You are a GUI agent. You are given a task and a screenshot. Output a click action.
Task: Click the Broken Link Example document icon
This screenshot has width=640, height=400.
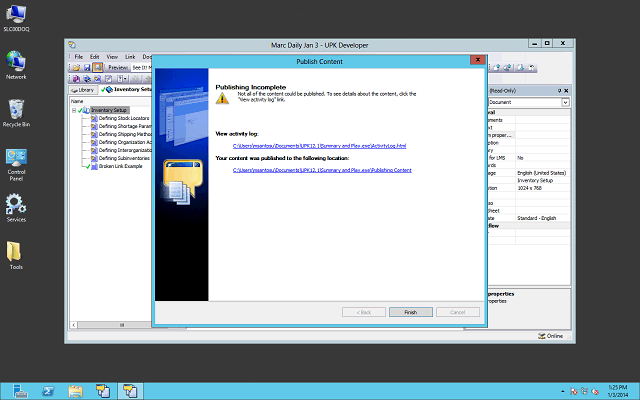[94, 167]
